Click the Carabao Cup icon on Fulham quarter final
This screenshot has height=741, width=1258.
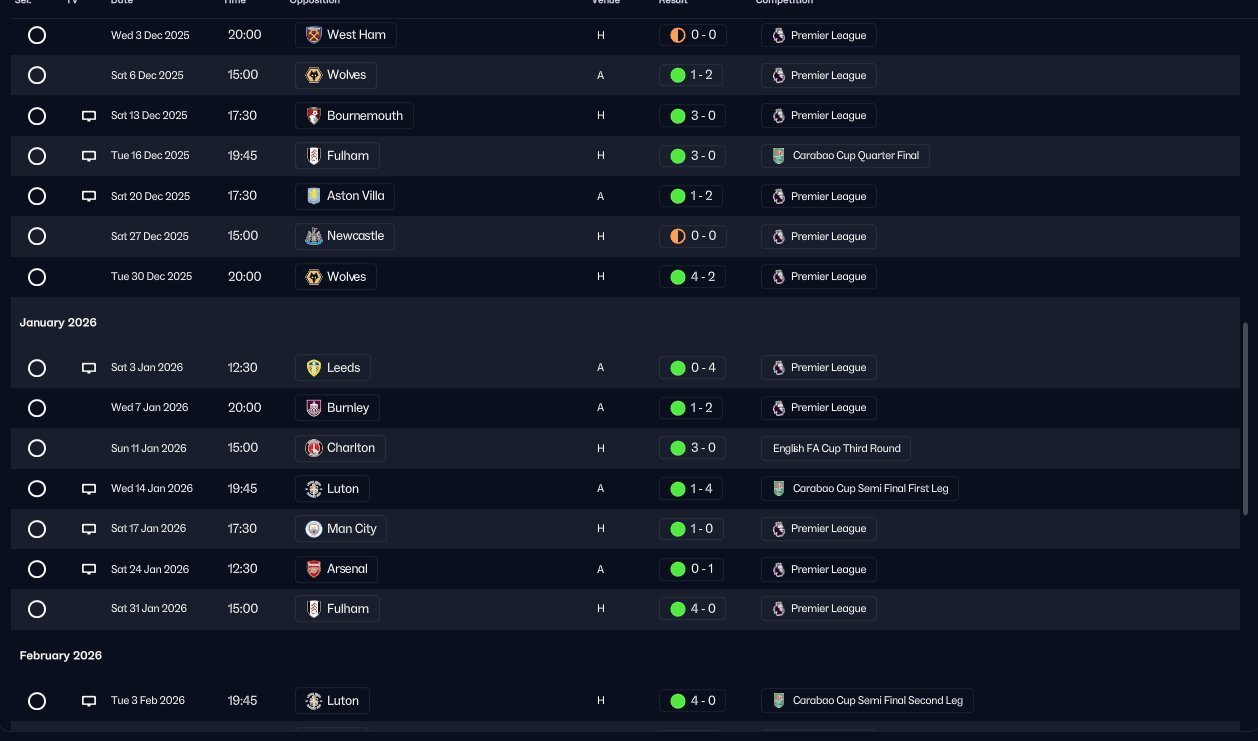779,156
